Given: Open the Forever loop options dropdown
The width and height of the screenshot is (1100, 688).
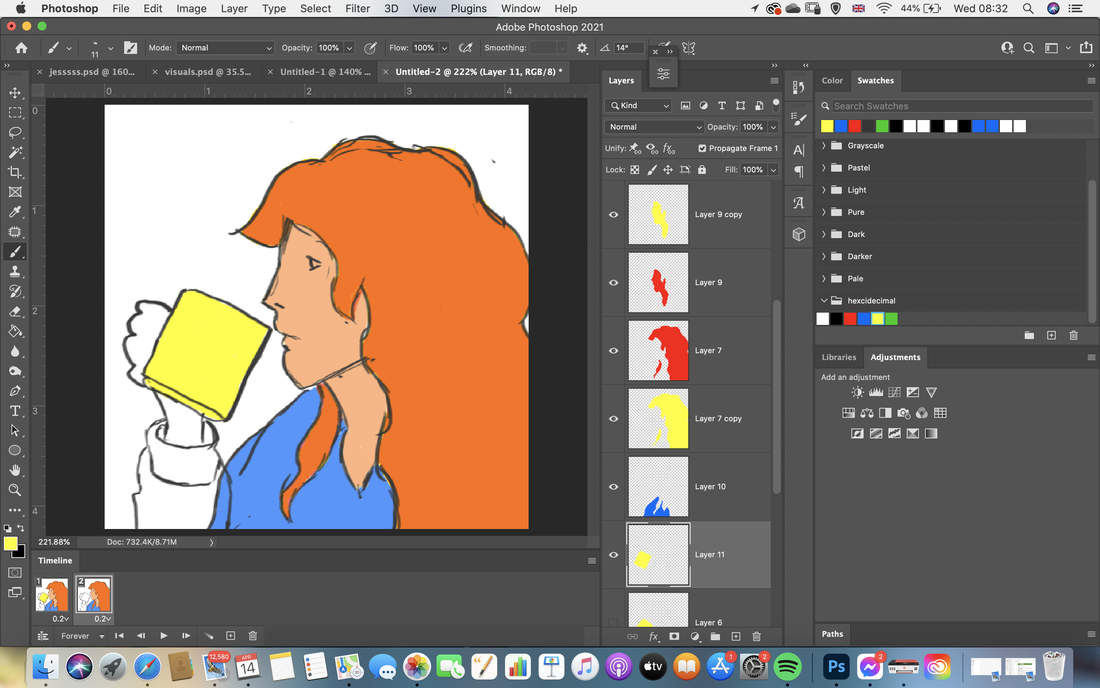Looking at the screenshot, I should 82,636.
